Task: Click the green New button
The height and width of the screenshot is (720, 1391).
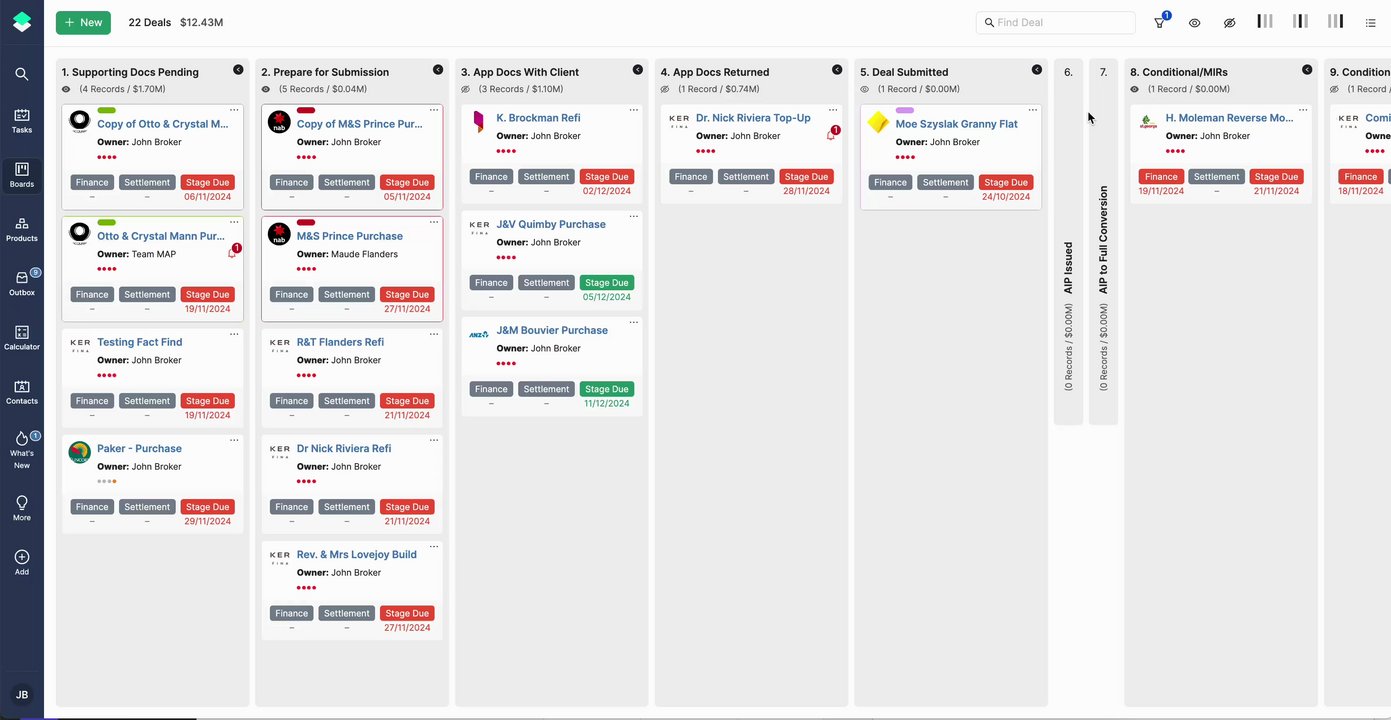Action: (83, 22)
